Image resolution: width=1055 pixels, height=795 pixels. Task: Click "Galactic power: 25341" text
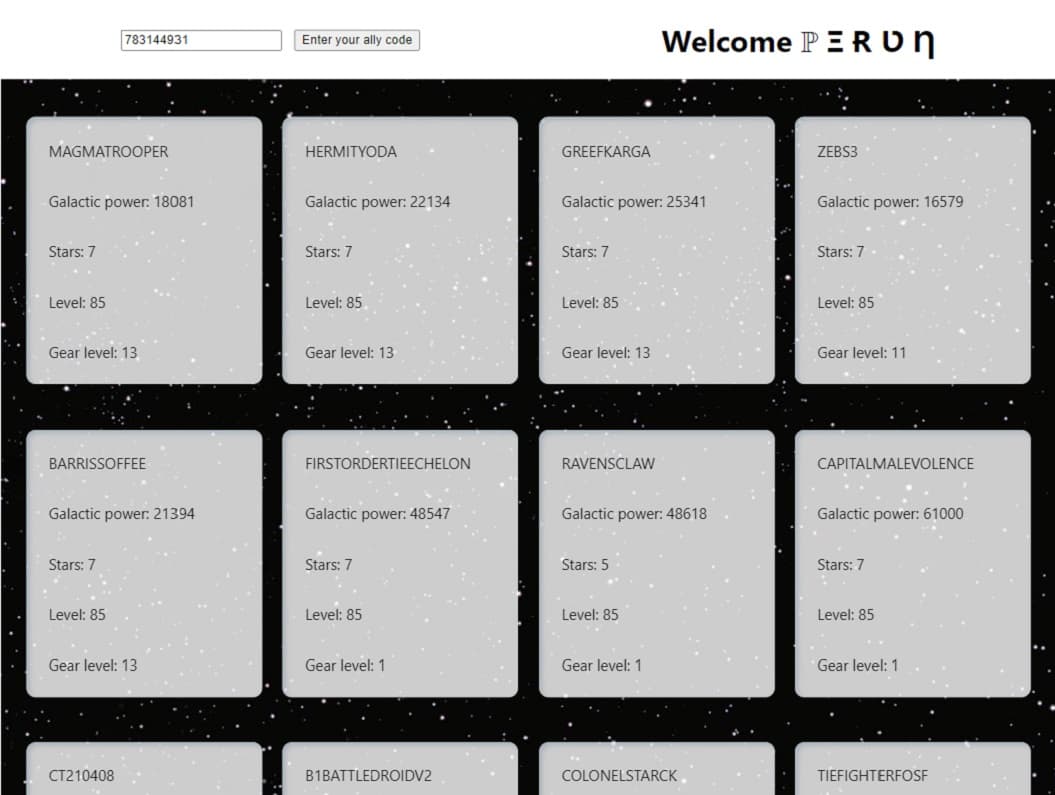pos(634,202)
